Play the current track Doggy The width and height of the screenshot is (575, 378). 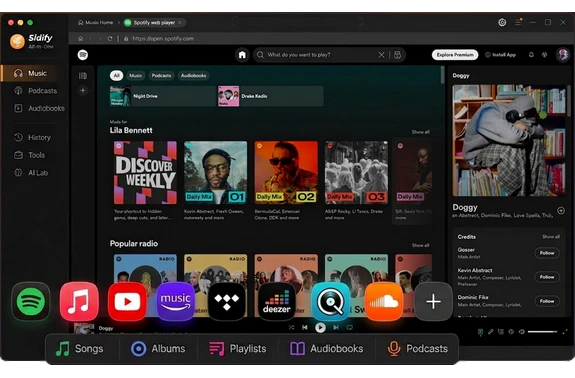click(x=320, y=327)
